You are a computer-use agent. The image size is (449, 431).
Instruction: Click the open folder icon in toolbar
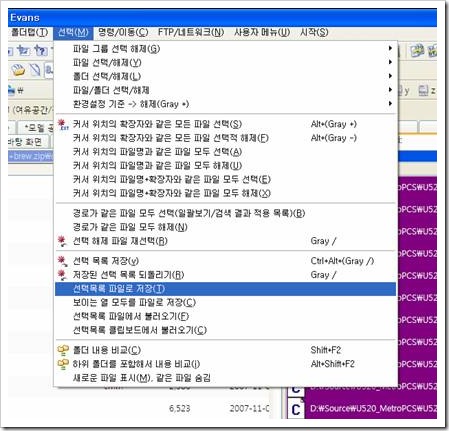click(18, 70)
